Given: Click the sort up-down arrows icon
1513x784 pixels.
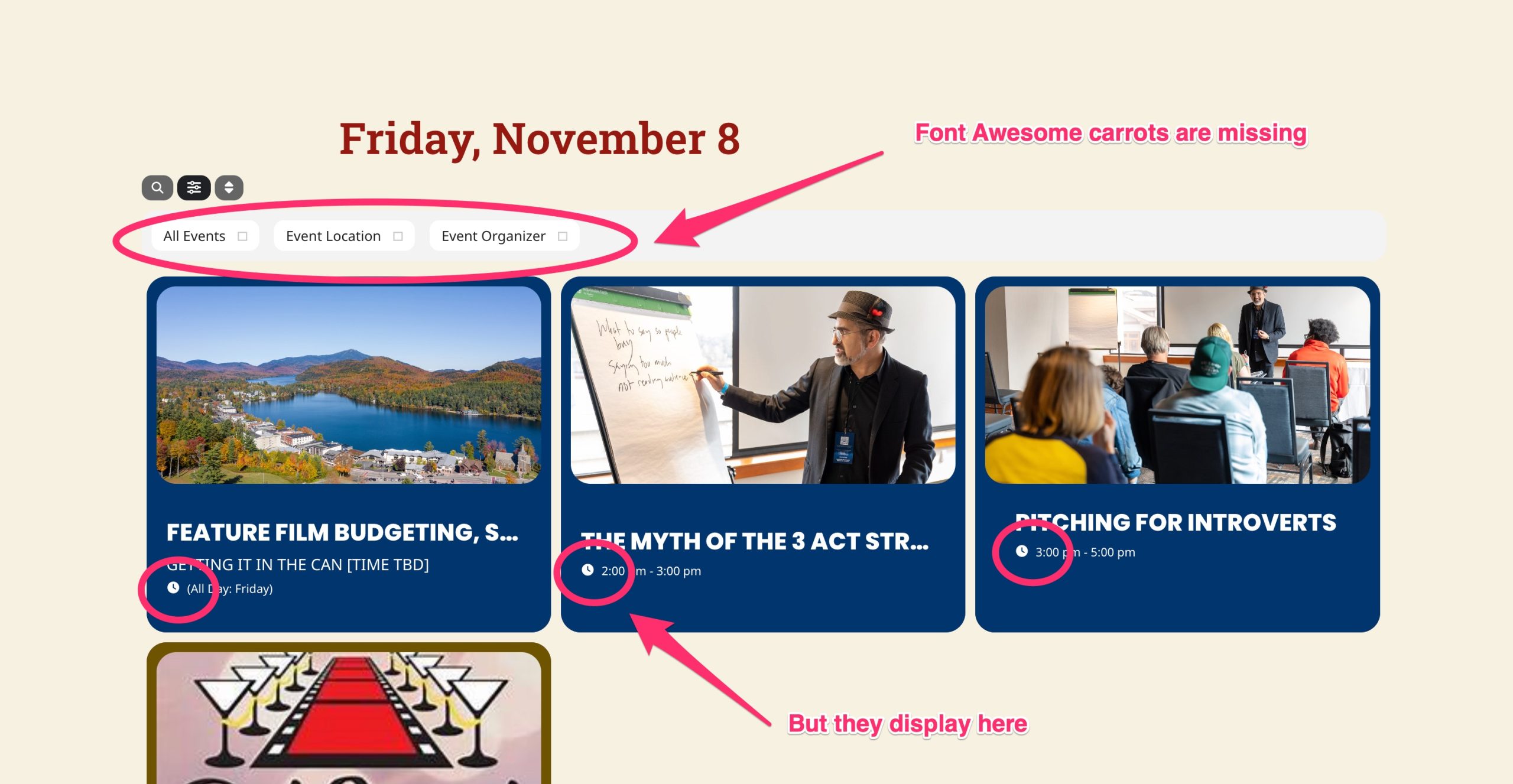Looking at the screenshot, I should coord(229,188).
